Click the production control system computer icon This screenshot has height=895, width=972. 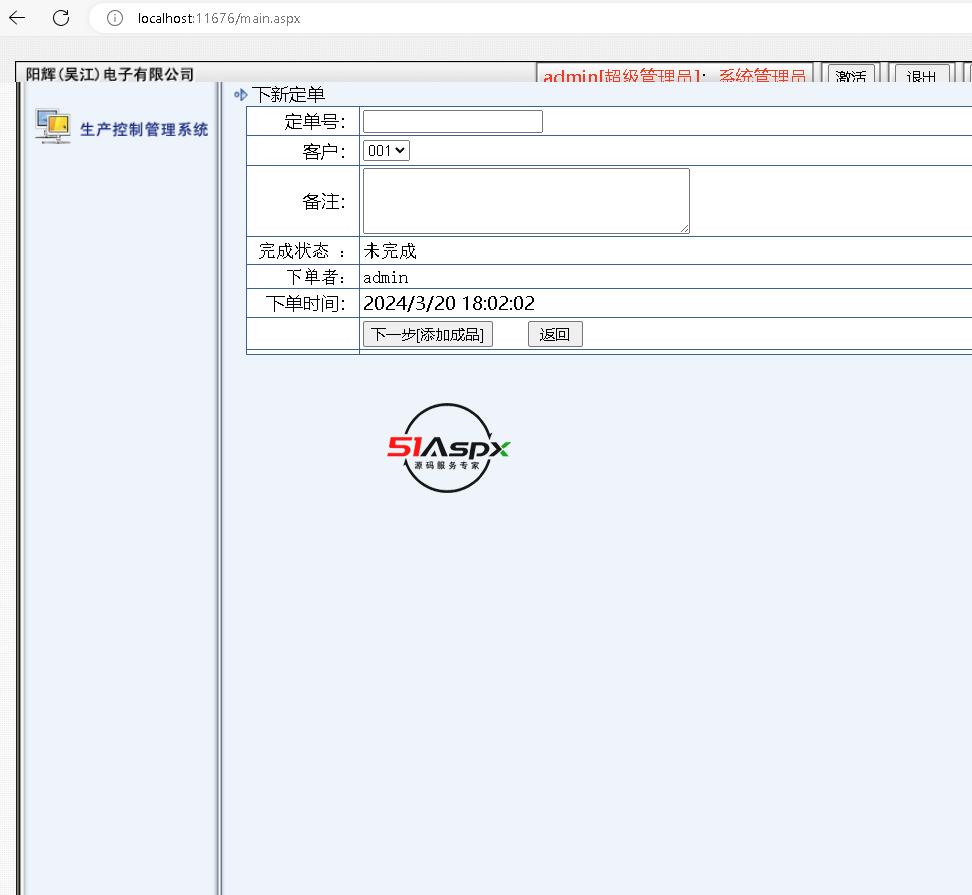pos(53,126)
